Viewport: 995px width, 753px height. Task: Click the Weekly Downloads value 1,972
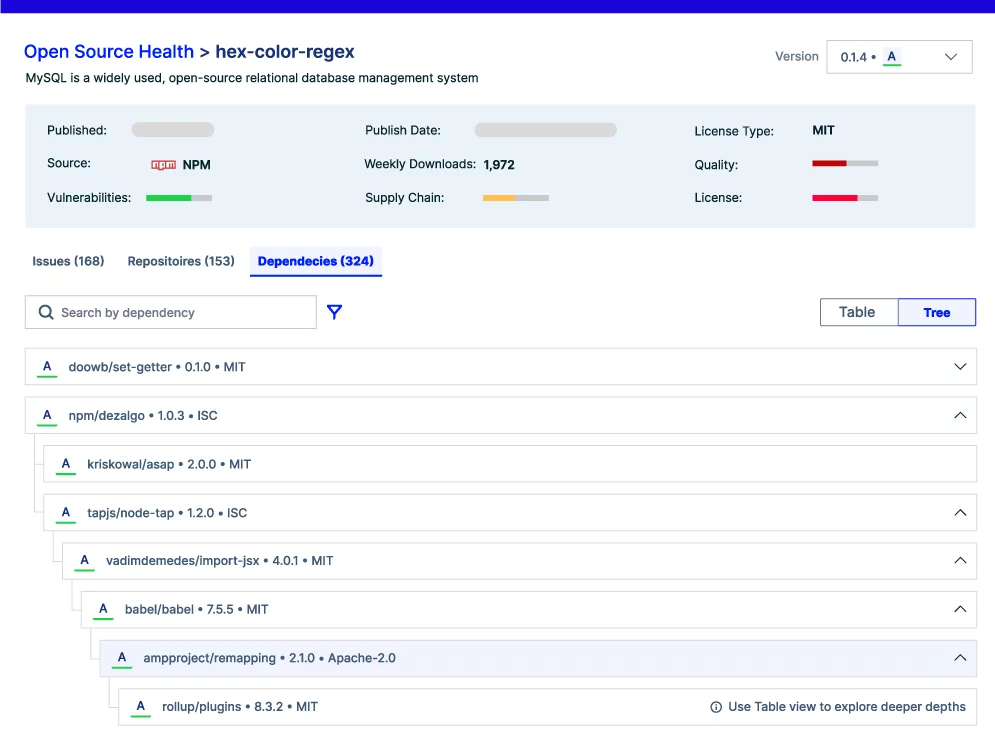(x=499, y=165)
